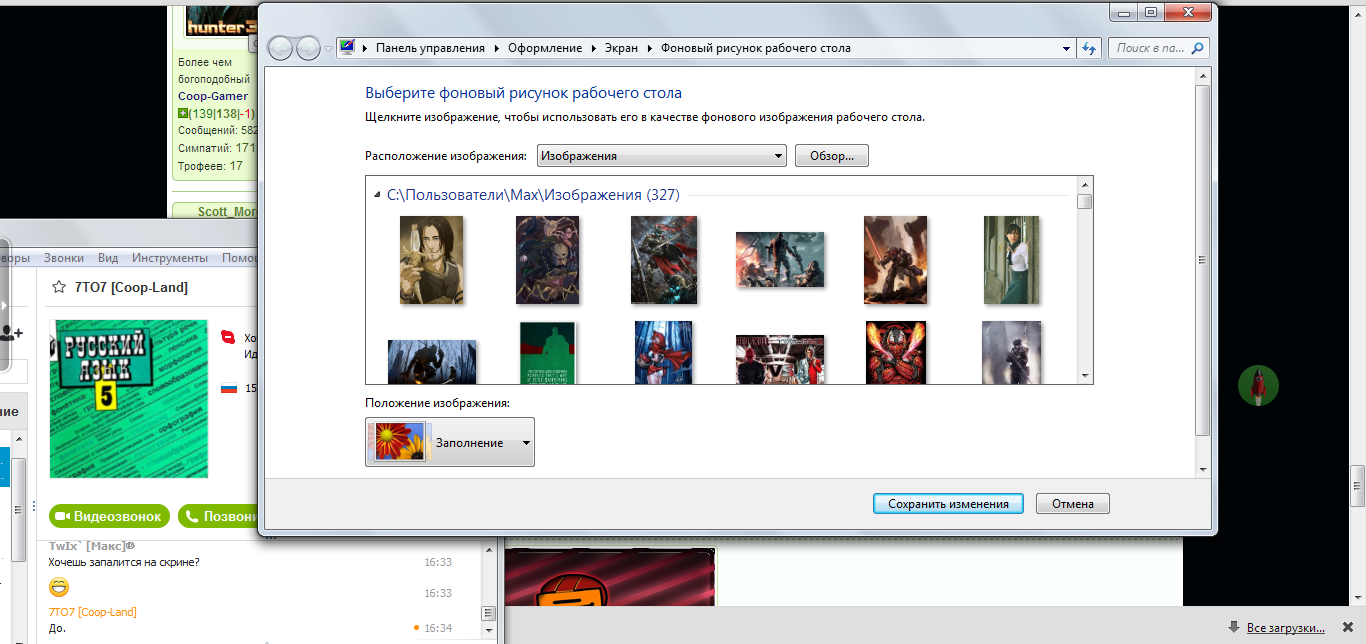Open the Вид menu in Skype
This screenshot has width=1366, height=644.
108,258
